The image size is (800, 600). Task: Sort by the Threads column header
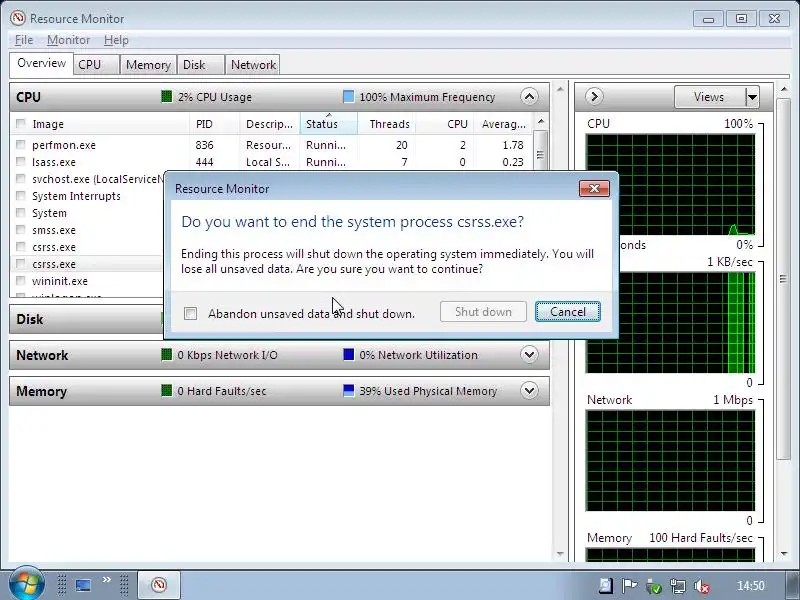click(x=386, y=124)
